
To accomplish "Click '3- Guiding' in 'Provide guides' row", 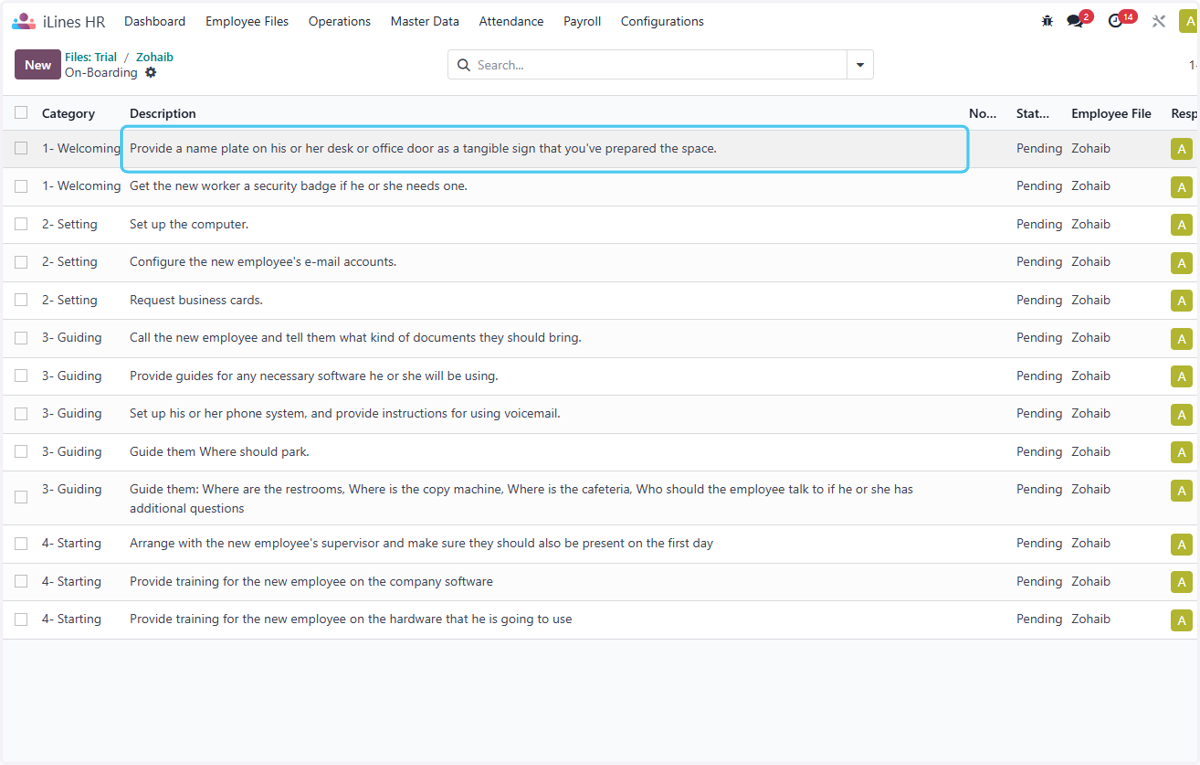I will tap(72, 376).
